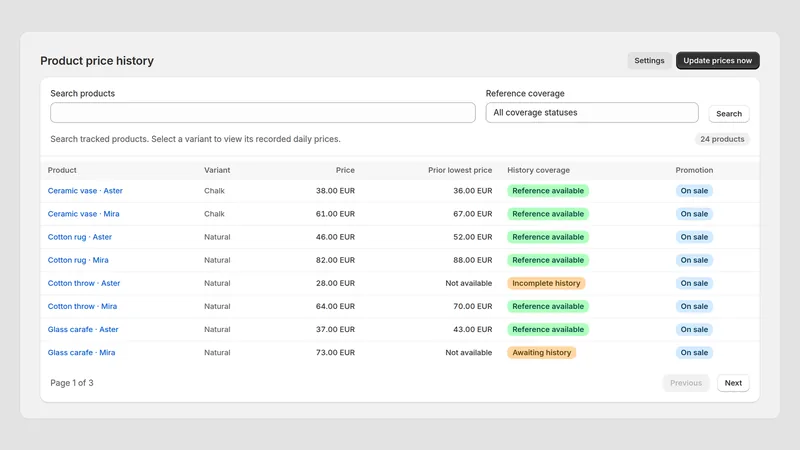Open Cotton rug · Aster product
This screenshot has height=450, width=800.
[80, 237]
